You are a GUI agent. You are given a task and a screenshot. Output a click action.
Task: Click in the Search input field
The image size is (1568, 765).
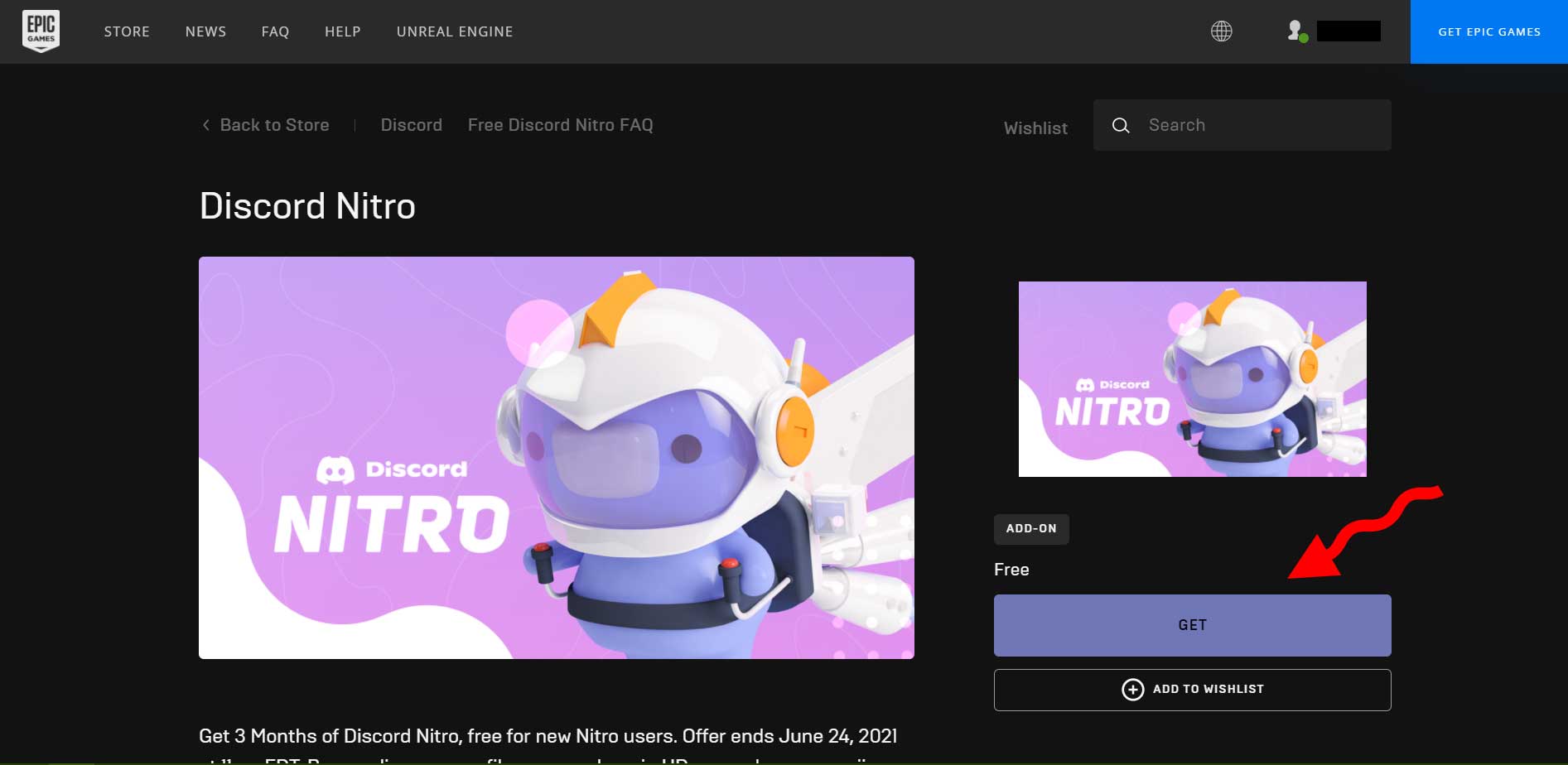pyautogui.click(x=1242, y=125)
